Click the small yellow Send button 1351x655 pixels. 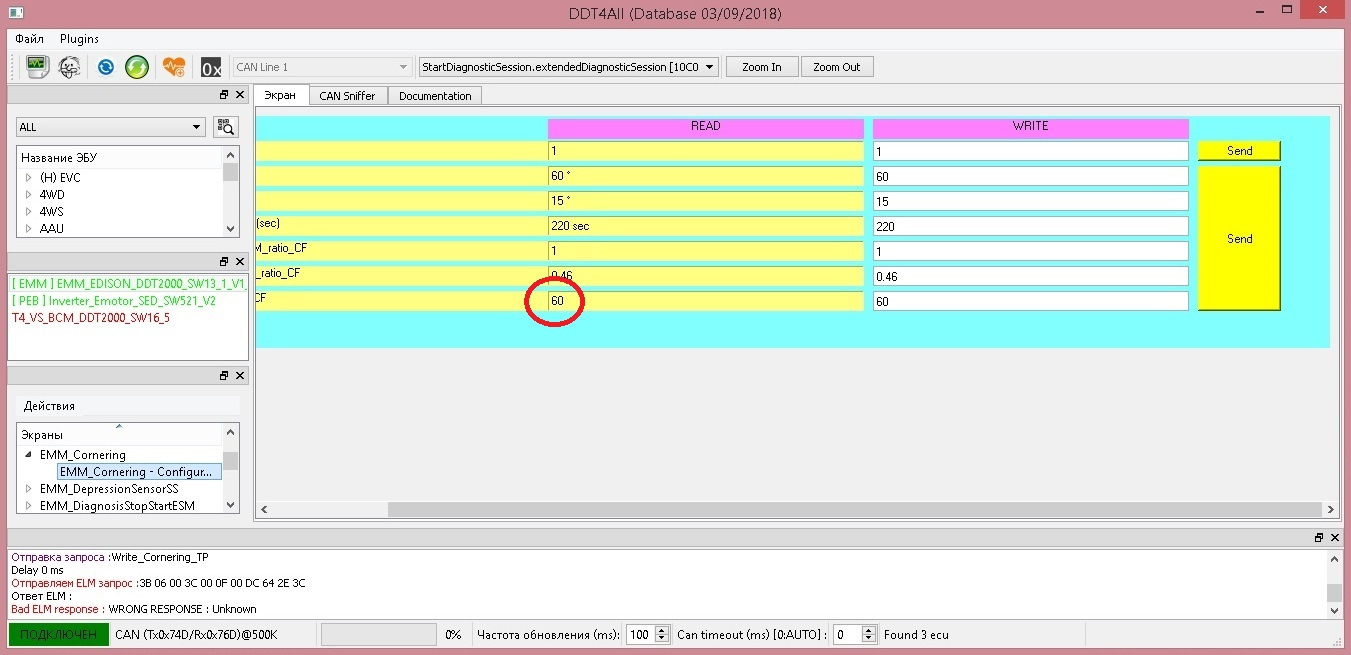coord(1239,151)
